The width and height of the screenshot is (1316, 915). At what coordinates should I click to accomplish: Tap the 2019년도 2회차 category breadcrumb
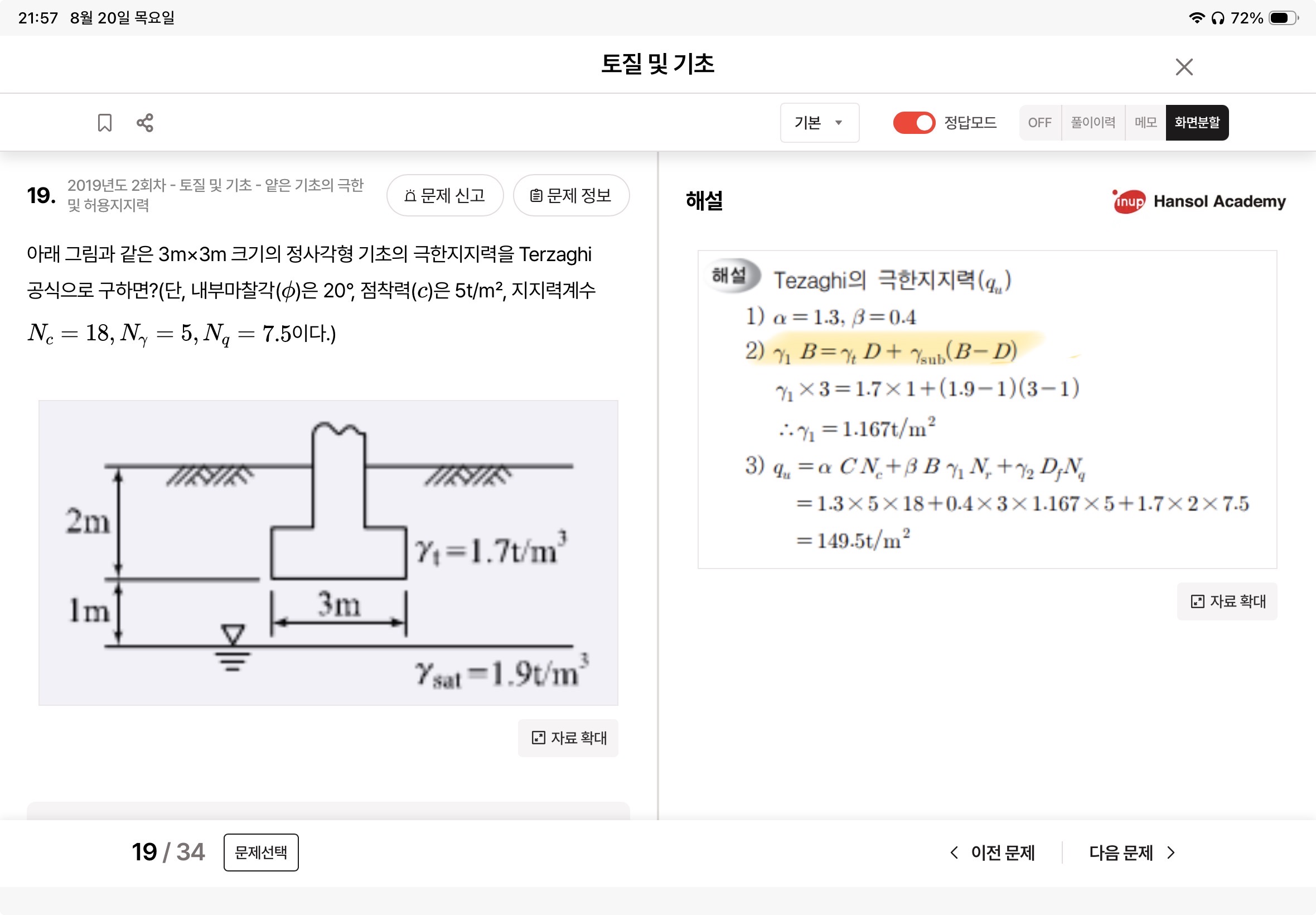coord(215,195)
